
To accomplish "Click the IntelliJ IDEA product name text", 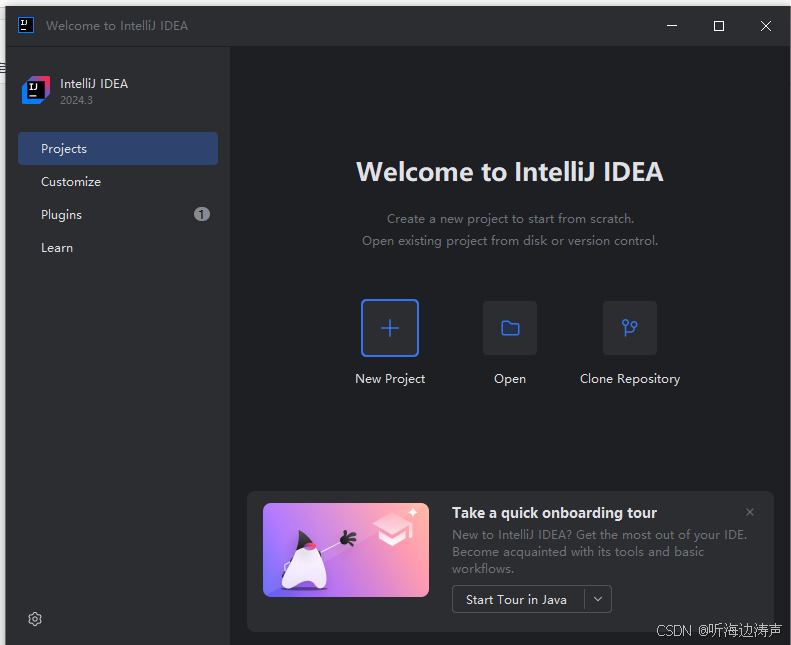I will pyautogui.click(x=94, y=84).
